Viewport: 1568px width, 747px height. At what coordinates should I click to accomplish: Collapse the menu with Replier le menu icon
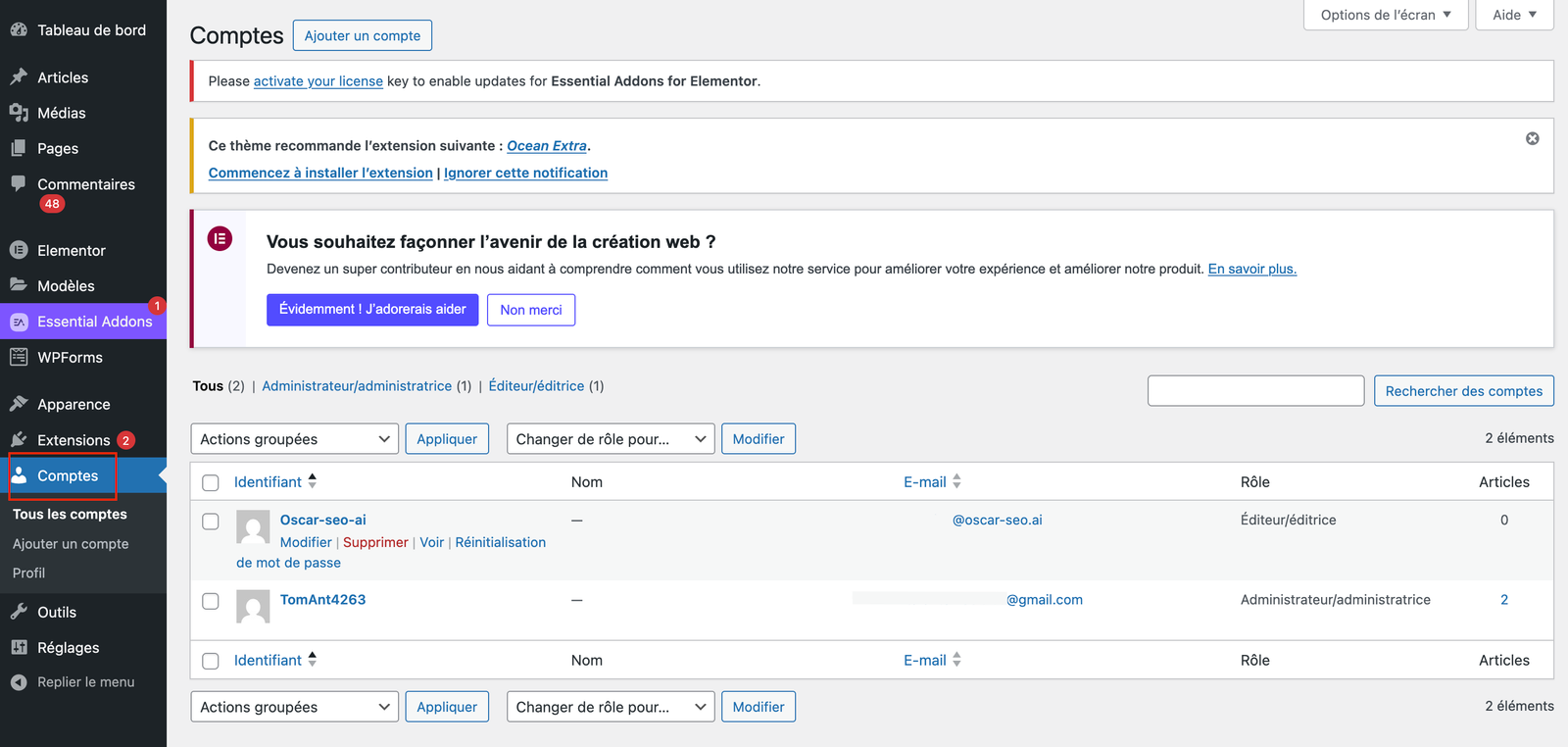tap(19, 682)
